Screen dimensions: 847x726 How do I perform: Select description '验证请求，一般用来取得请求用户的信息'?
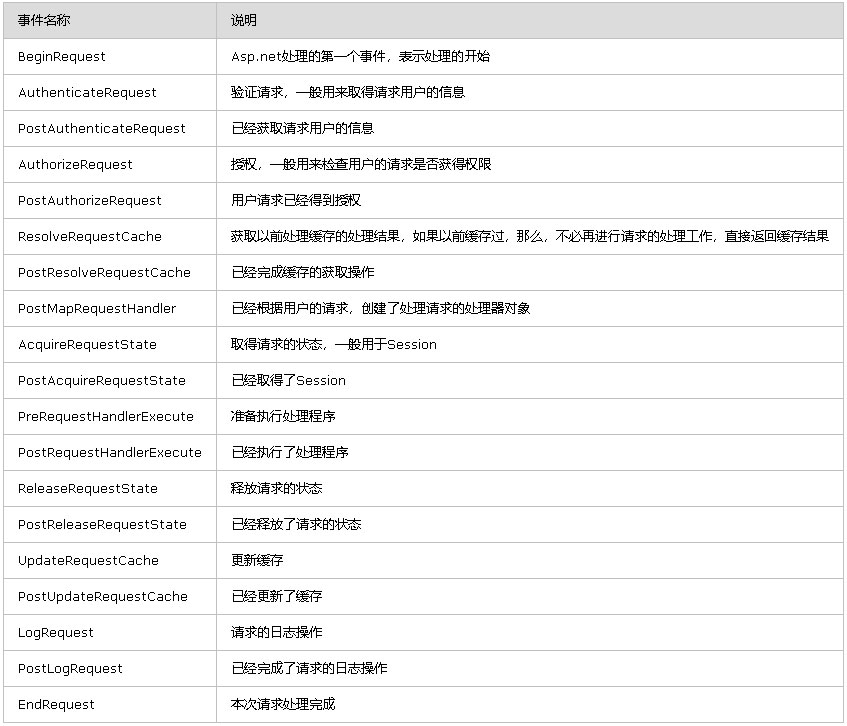click(x=348, y=93)
